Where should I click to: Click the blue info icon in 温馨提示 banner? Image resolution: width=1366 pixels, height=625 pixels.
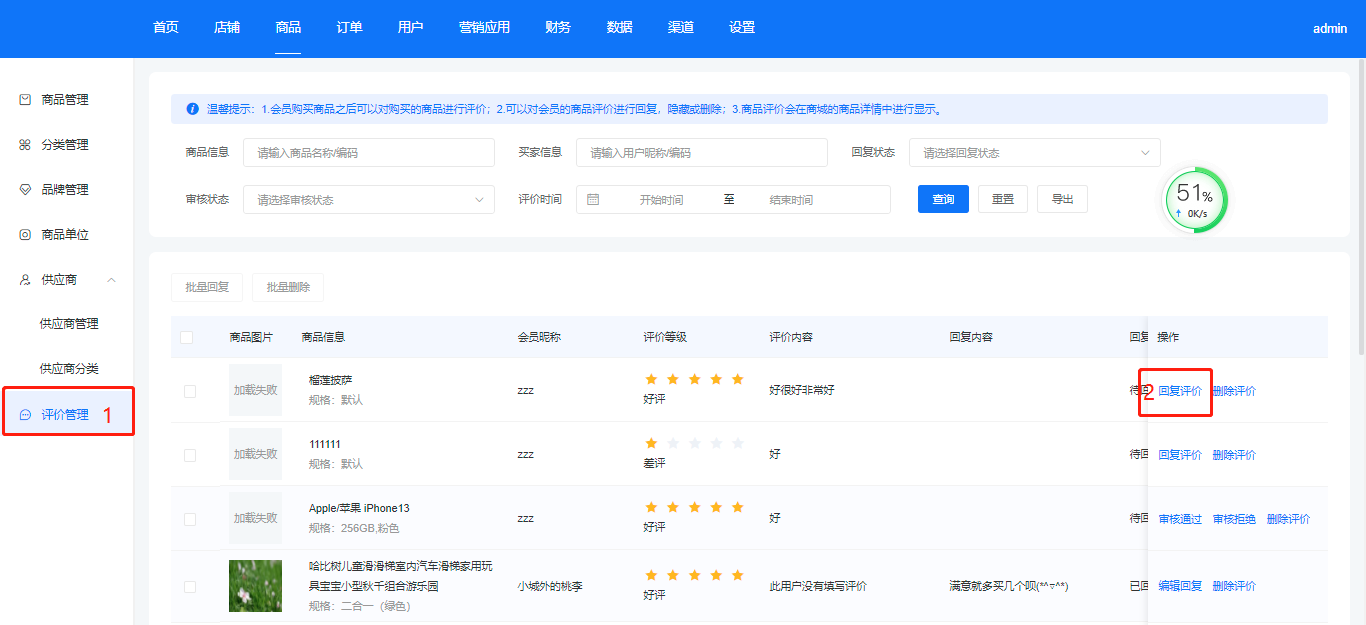[x=192, y=109]
